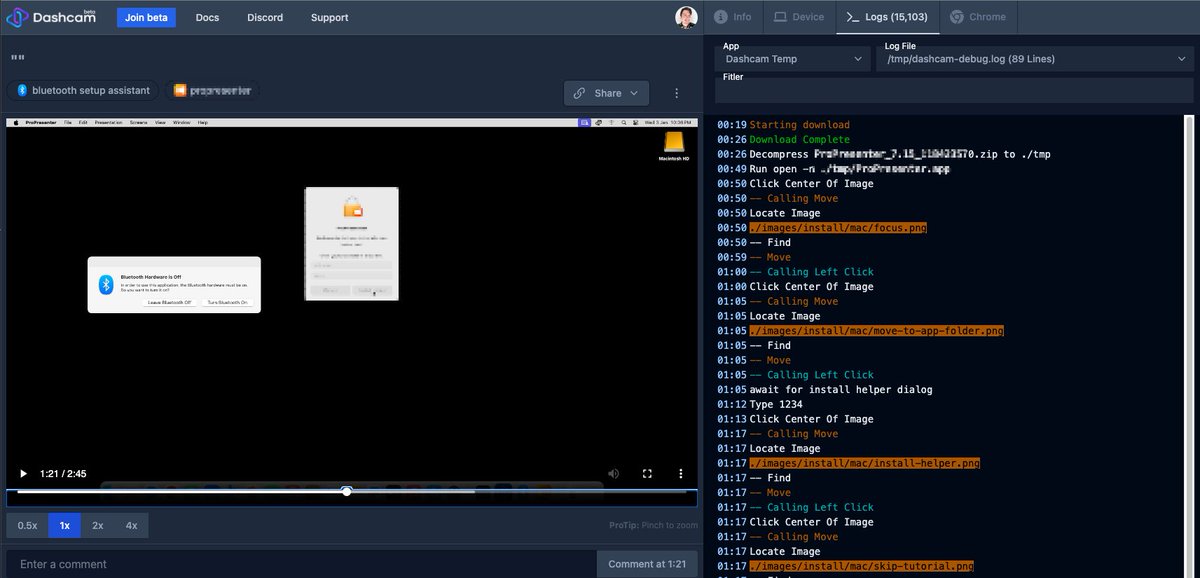Set playback speed to 1x
The height and width of the screenshot is (578, 1200).
(x=65, y=525)
